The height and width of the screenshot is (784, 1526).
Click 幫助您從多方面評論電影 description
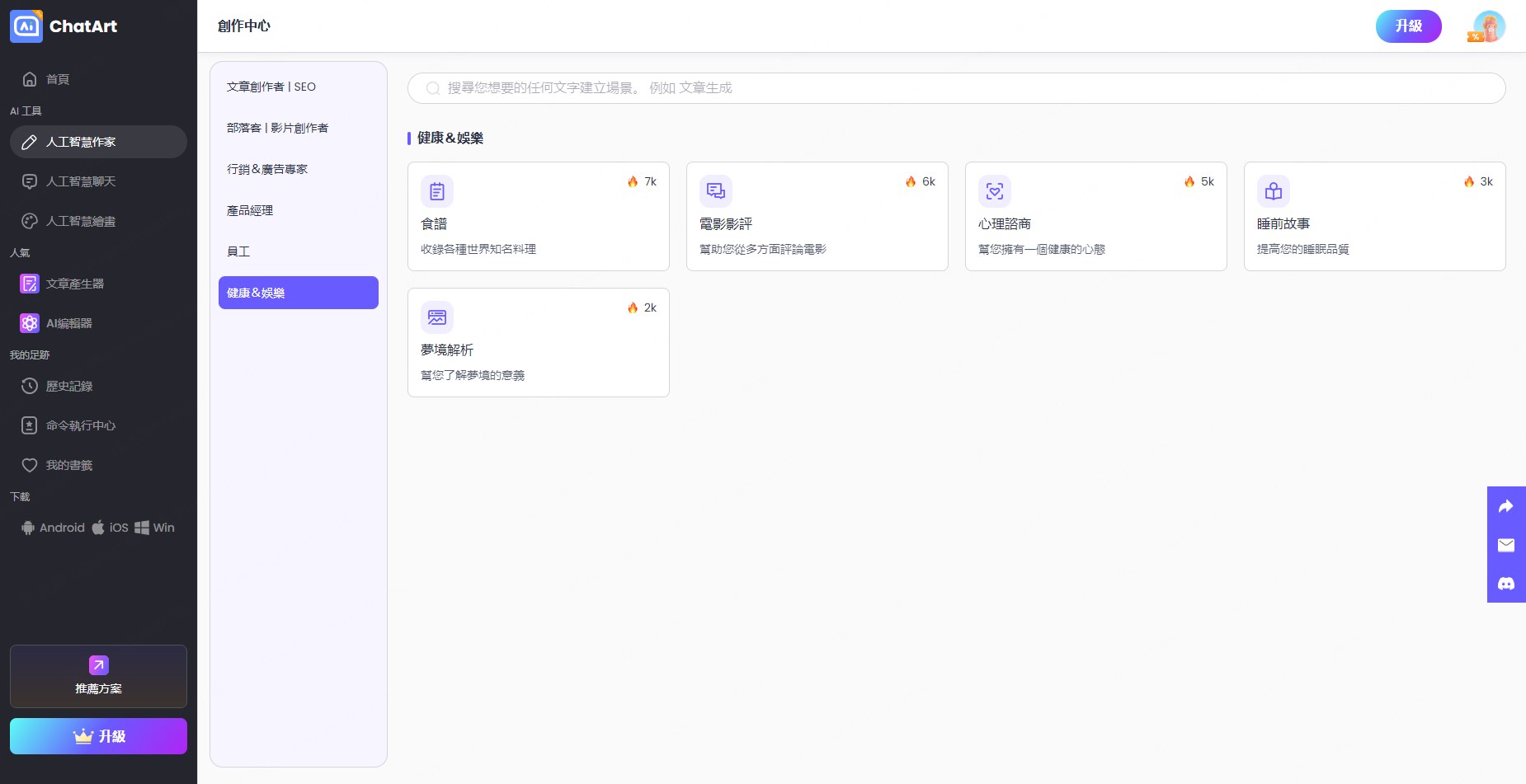pyautogui.click(x=763, y=249)
